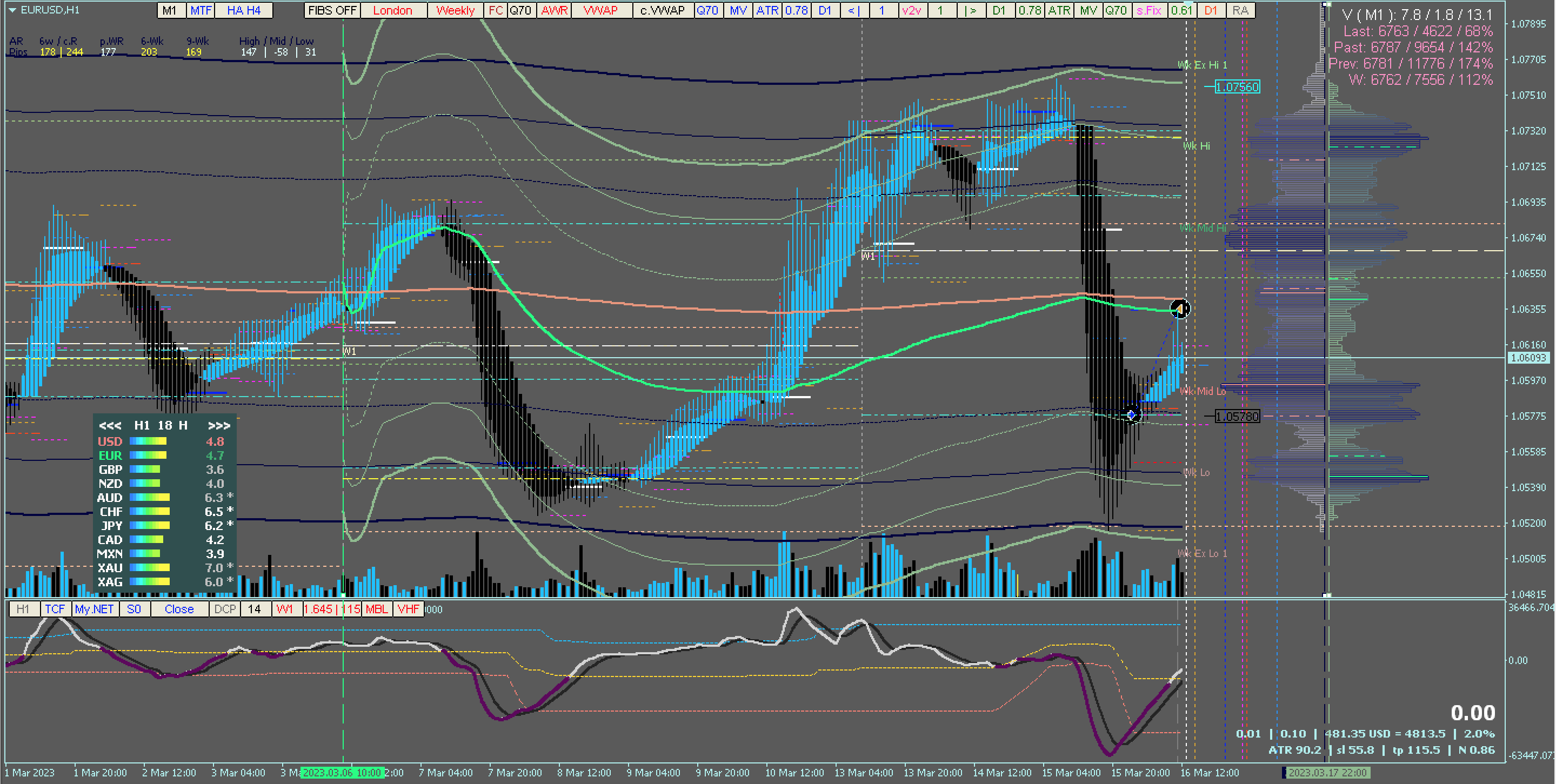The image size is (1556, 784).
Task: Select the HA H4 button
Action: (x=243, y=10)
